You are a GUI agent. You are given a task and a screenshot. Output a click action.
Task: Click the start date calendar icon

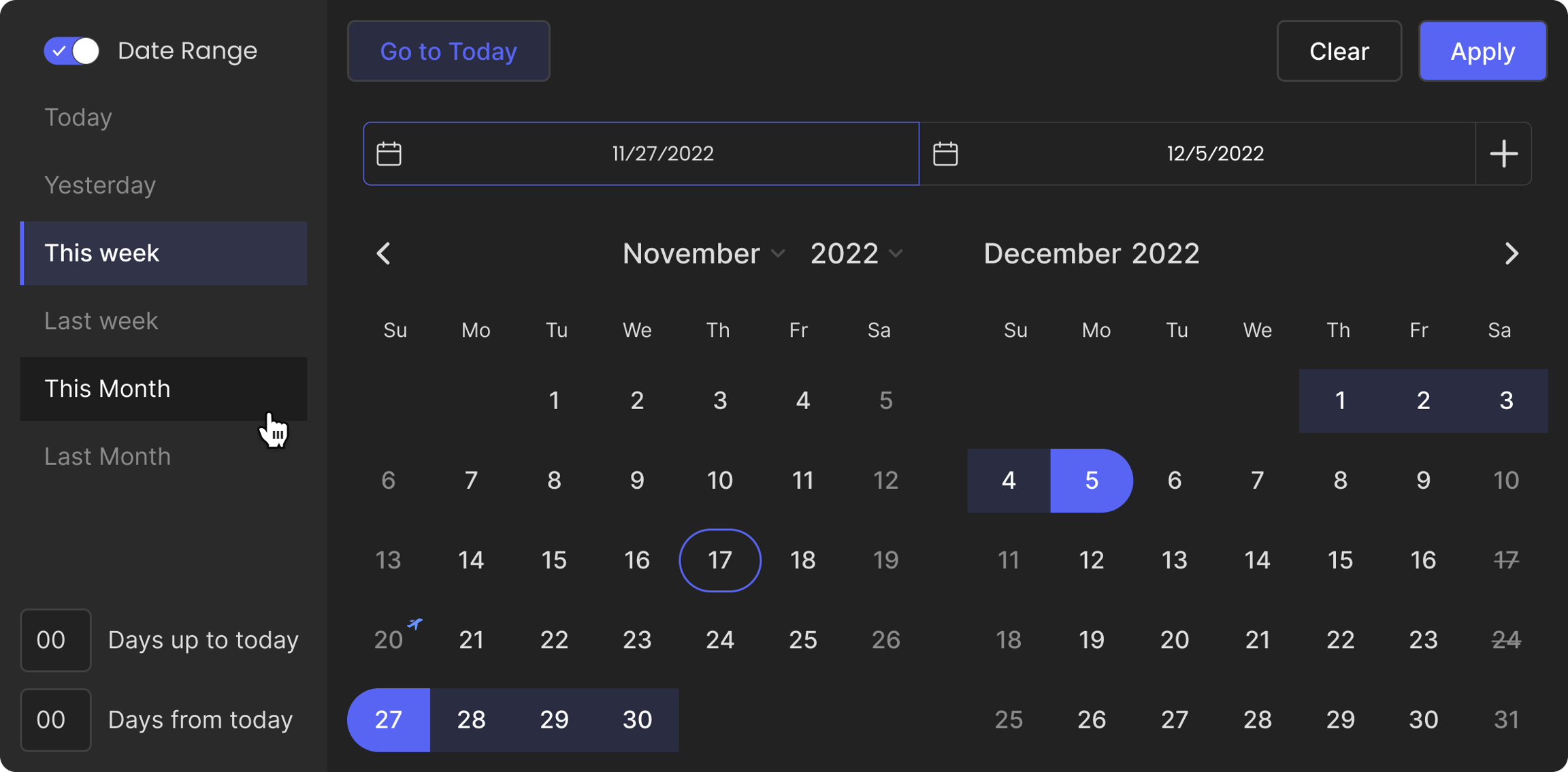[x=389, y=154]
